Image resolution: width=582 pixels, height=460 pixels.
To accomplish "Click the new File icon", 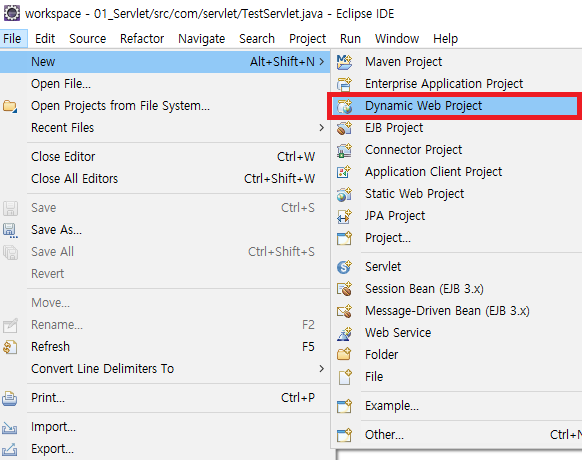I will pyautogui.click(x=345, y=376).
